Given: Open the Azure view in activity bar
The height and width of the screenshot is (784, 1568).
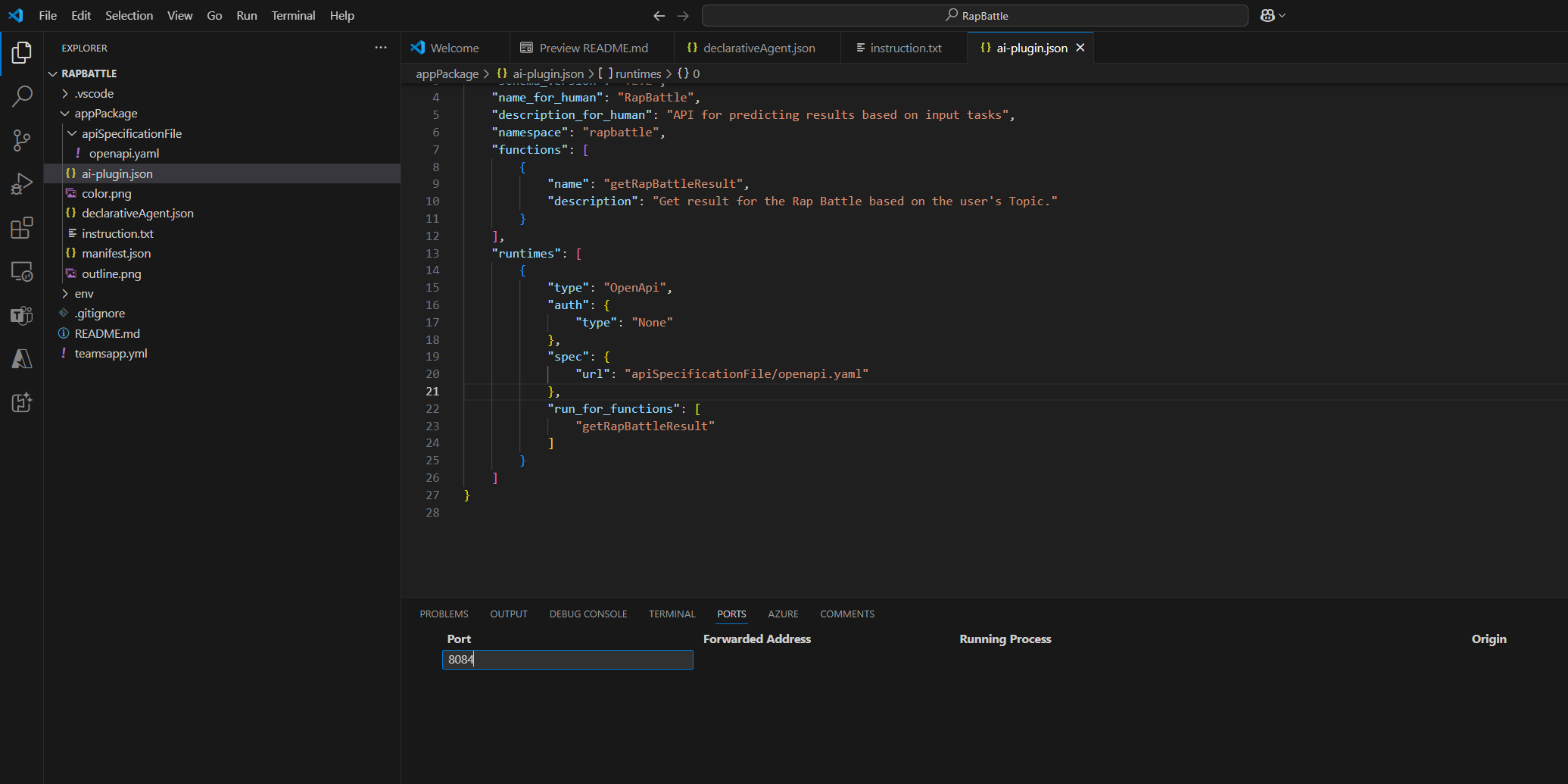Looking at the screenshot, I should [x=22, y=359].
